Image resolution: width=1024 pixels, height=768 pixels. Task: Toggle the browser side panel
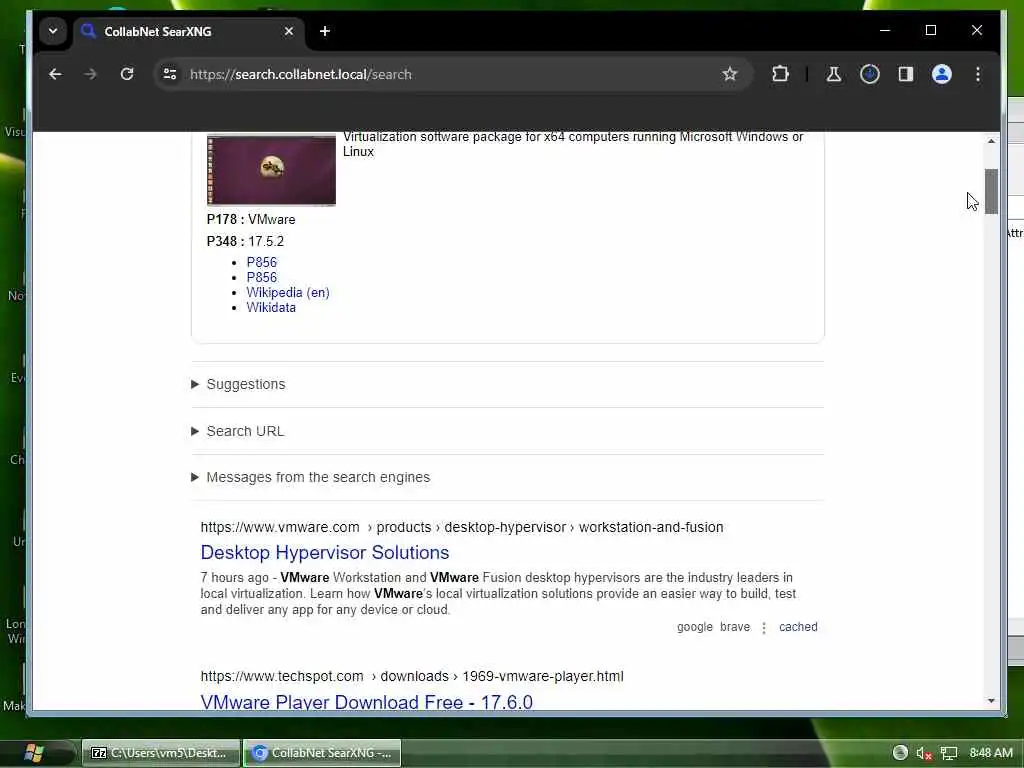click(x=906, y=74)
